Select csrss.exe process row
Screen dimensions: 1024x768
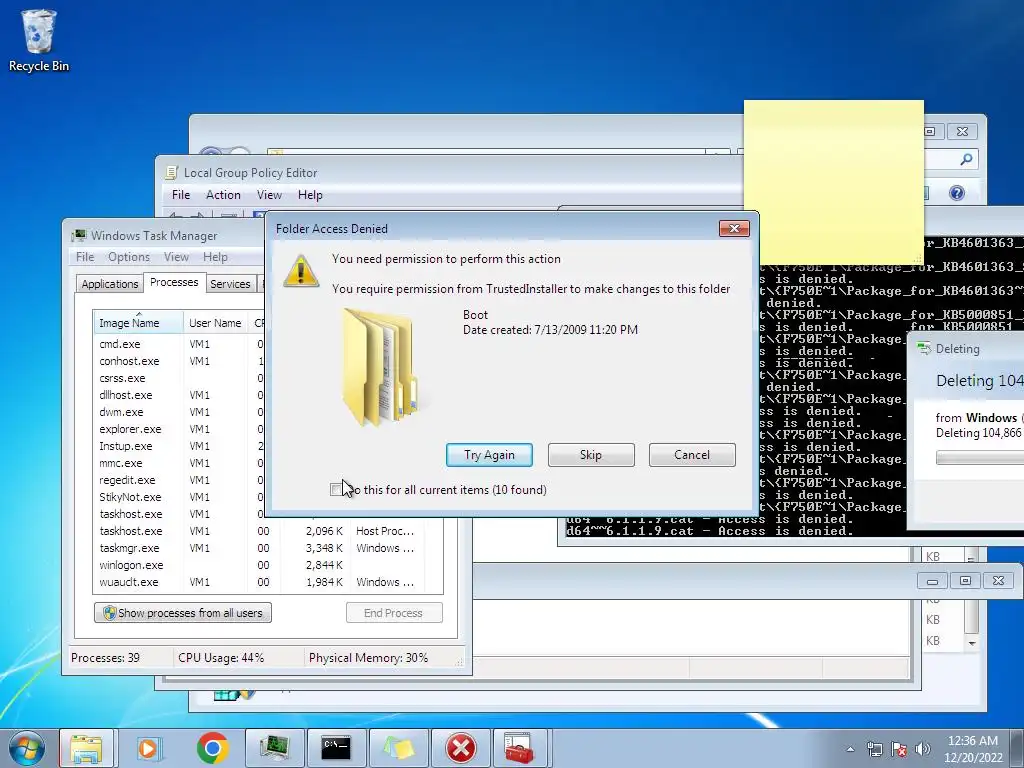pyautogui.click(x=180, y=378)
